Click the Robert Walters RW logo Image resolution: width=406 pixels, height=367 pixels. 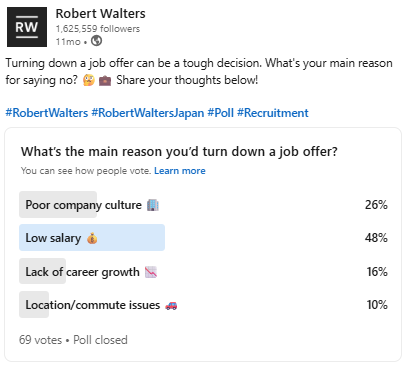(27, 27)
